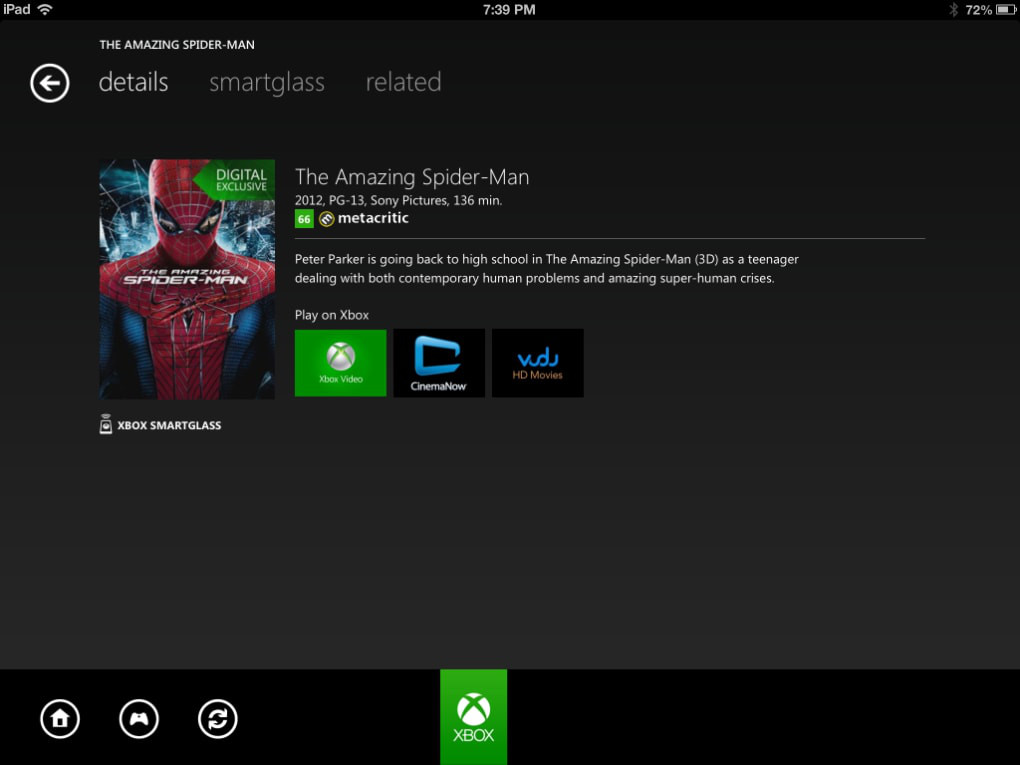
Task: Play the movie on Vudu HD Movies
Action: click(x=537, y=362)
